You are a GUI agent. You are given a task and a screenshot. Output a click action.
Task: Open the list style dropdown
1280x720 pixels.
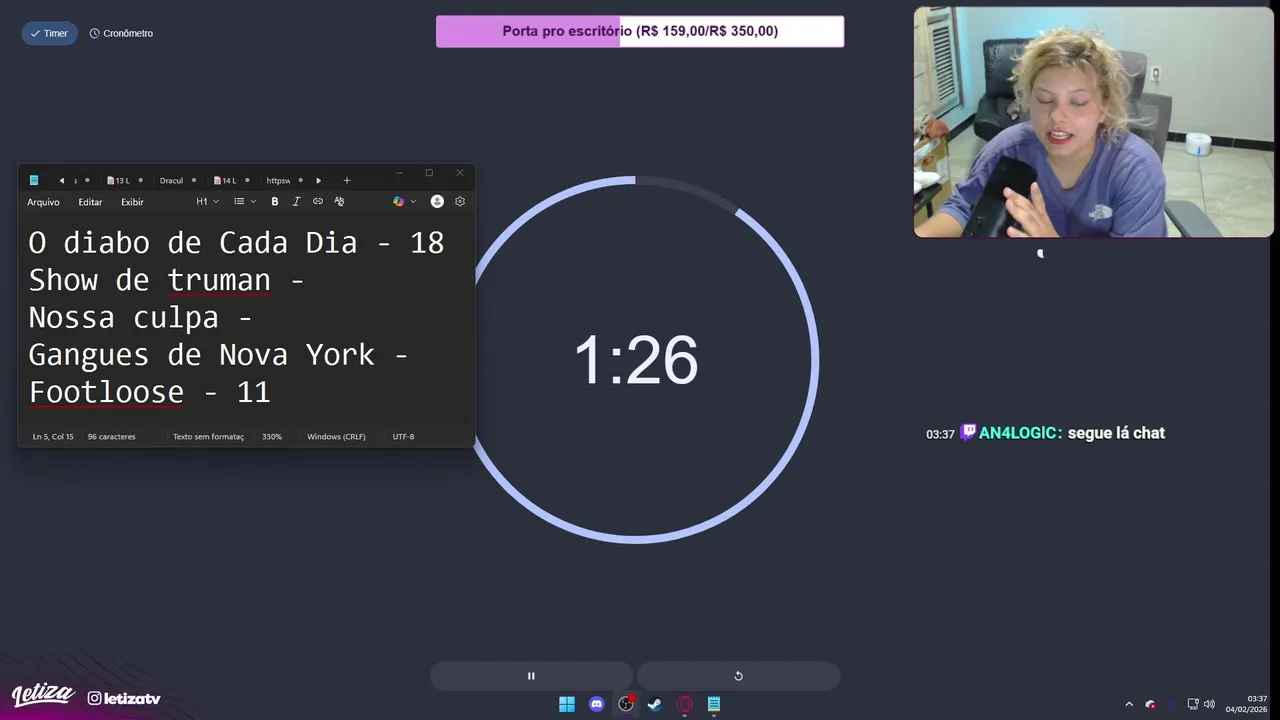245,201
